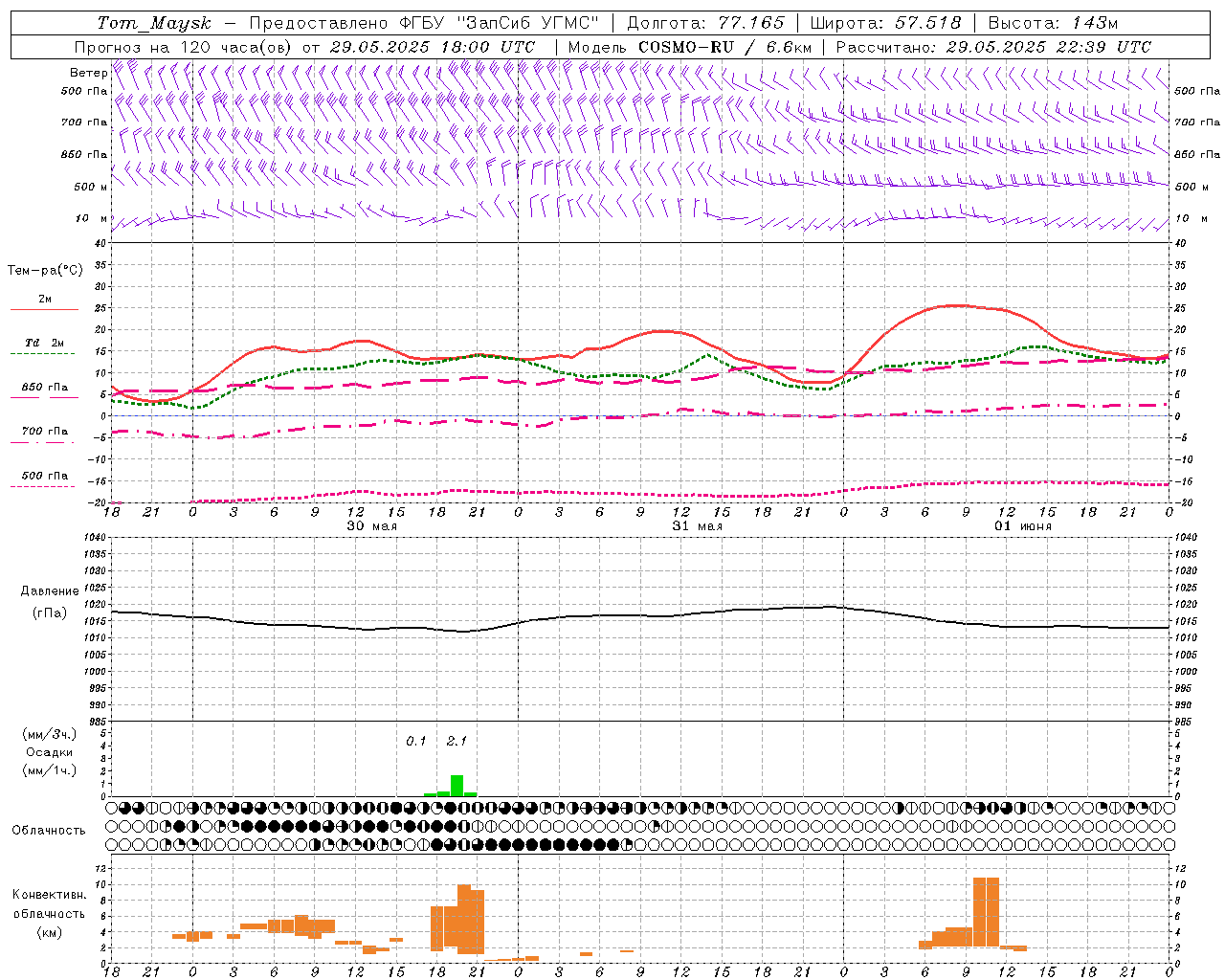The image size is (1225, 980).
Task: Select the text Предоставлено ФГБУ "ЗапСиб УГМС"
Action: coord(425,23)
